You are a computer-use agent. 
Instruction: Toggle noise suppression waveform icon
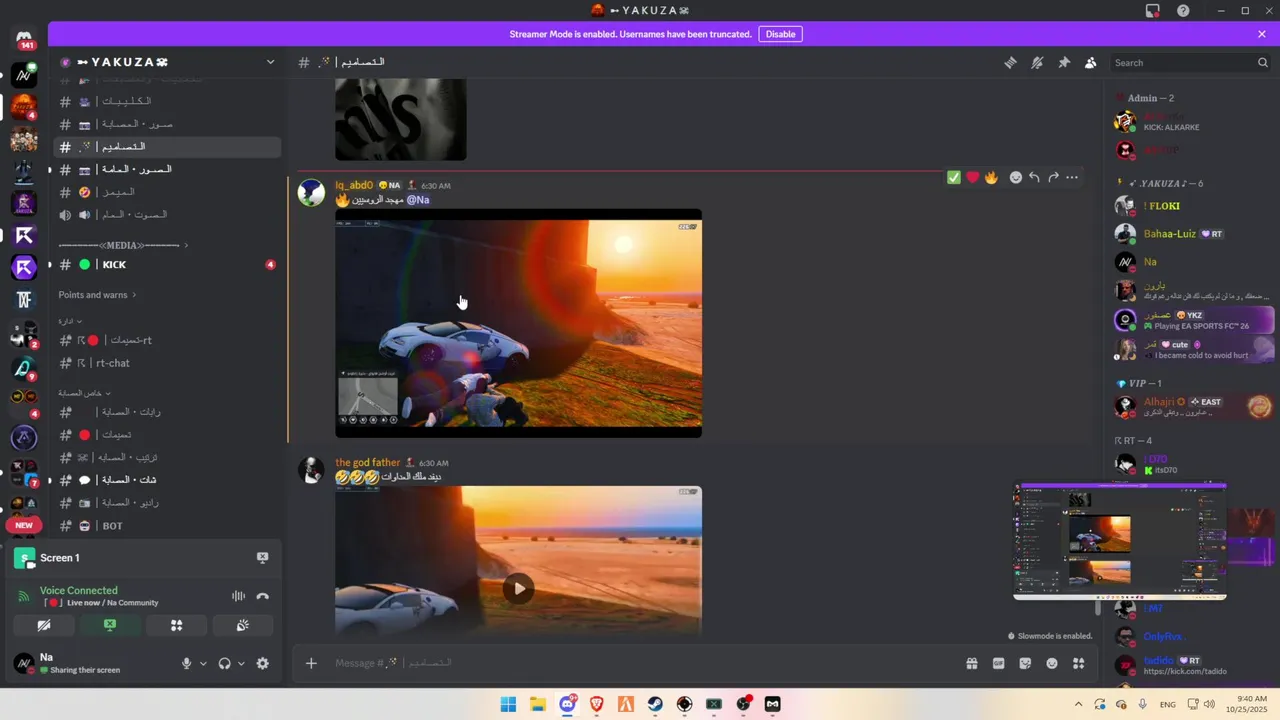[x=238, y=596]
